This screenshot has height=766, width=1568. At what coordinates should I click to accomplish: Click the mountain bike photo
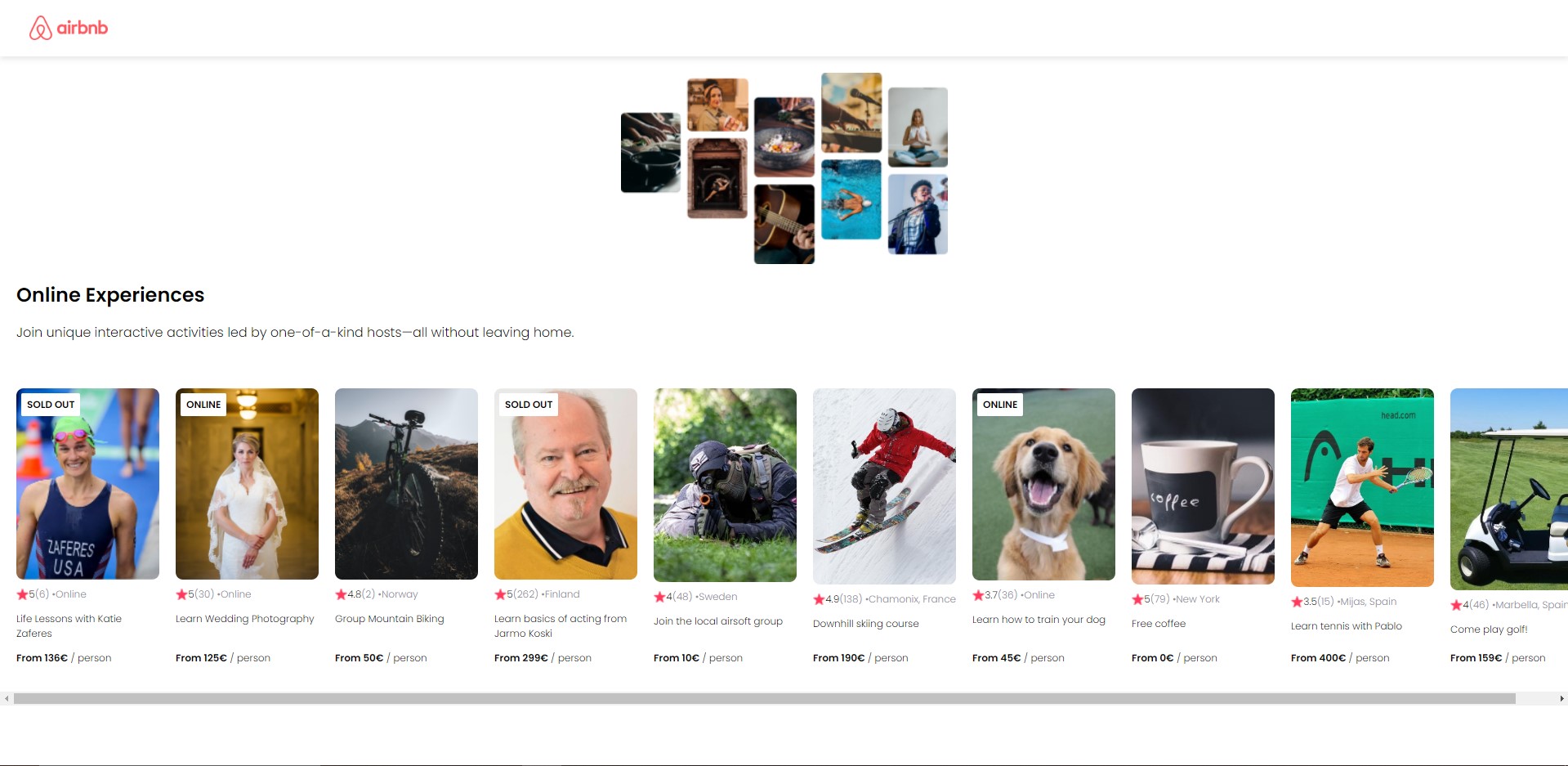pos(406,484)
